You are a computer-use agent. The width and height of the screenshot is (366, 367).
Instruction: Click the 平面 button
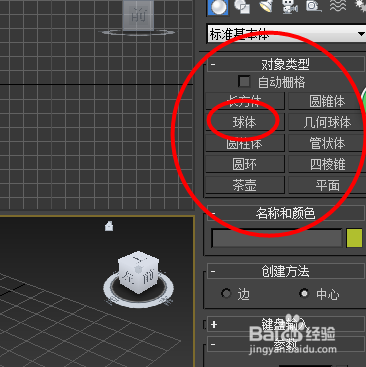coord(327,185)
